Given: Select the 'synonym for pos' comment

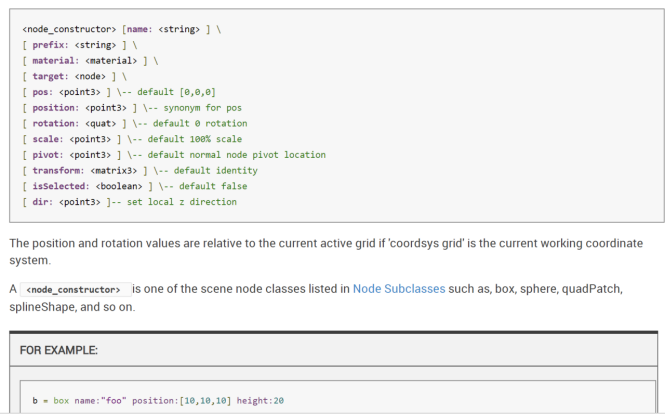Looking at the screenshot, I should point(188,108).
